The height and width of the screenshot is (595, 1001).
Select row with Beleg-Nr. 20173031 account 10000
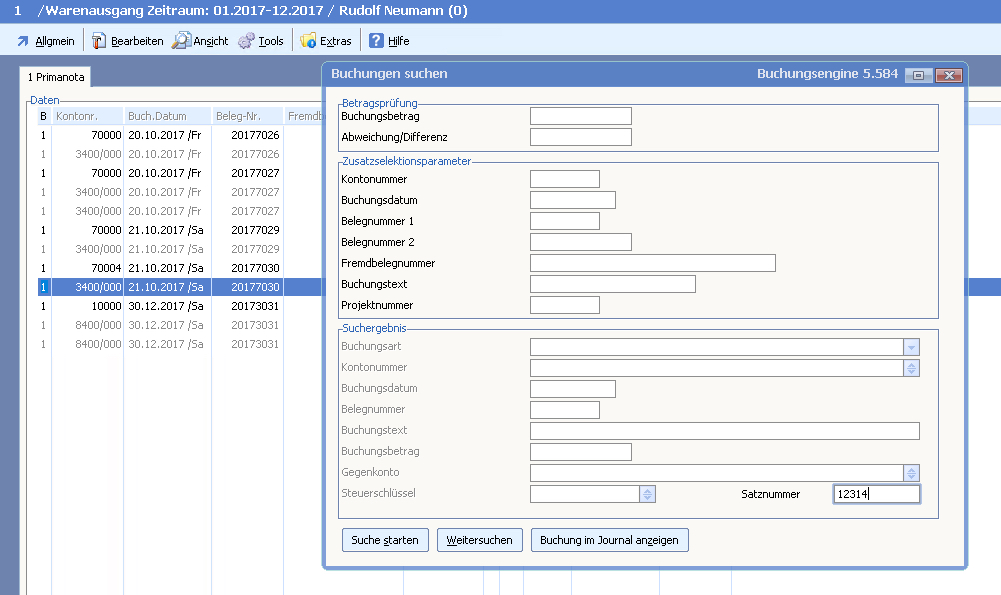tap(160, 306)
